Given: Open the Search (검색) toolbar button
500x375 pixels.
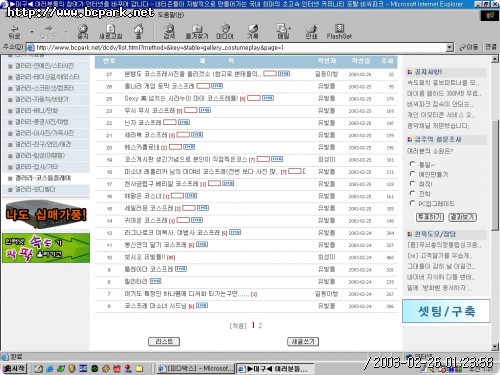Looking at the screenshot, I should (x=169, y=32).
